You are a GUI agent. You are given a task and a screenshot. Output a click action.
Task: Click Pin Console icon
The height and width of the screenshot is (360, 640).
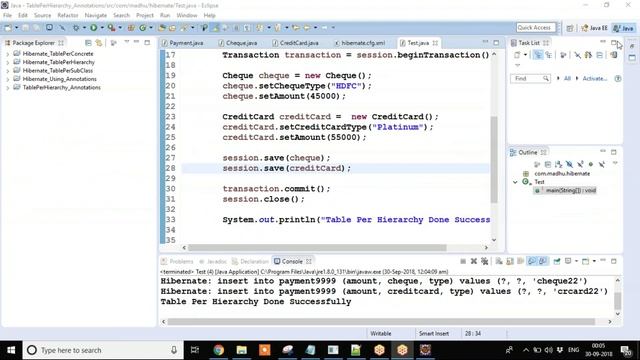click(x=557, y=261)
